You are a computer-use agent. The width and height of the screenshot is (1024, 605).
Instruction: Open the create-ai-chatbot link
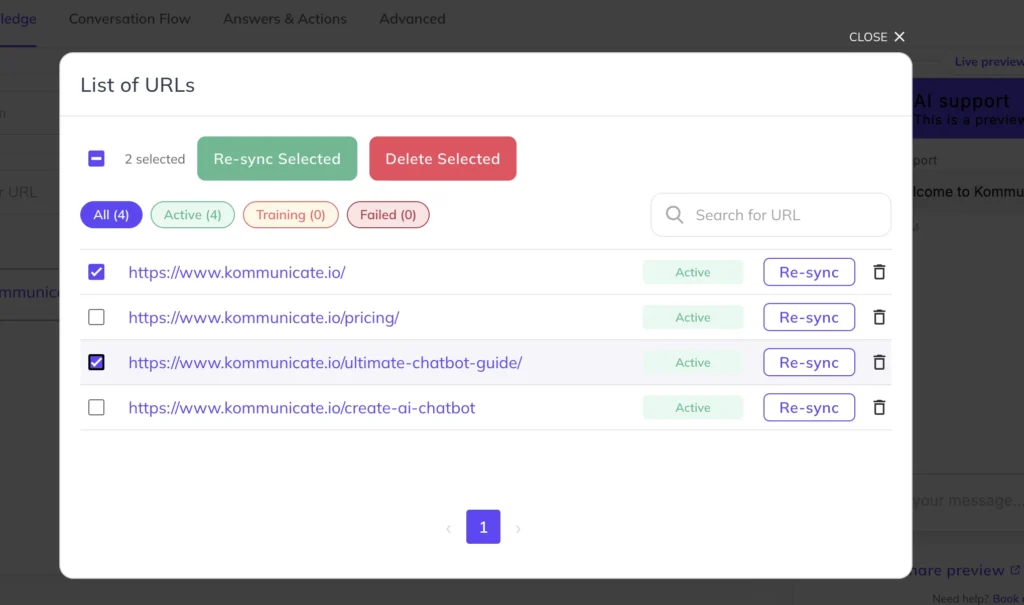(x=302, y=407)
